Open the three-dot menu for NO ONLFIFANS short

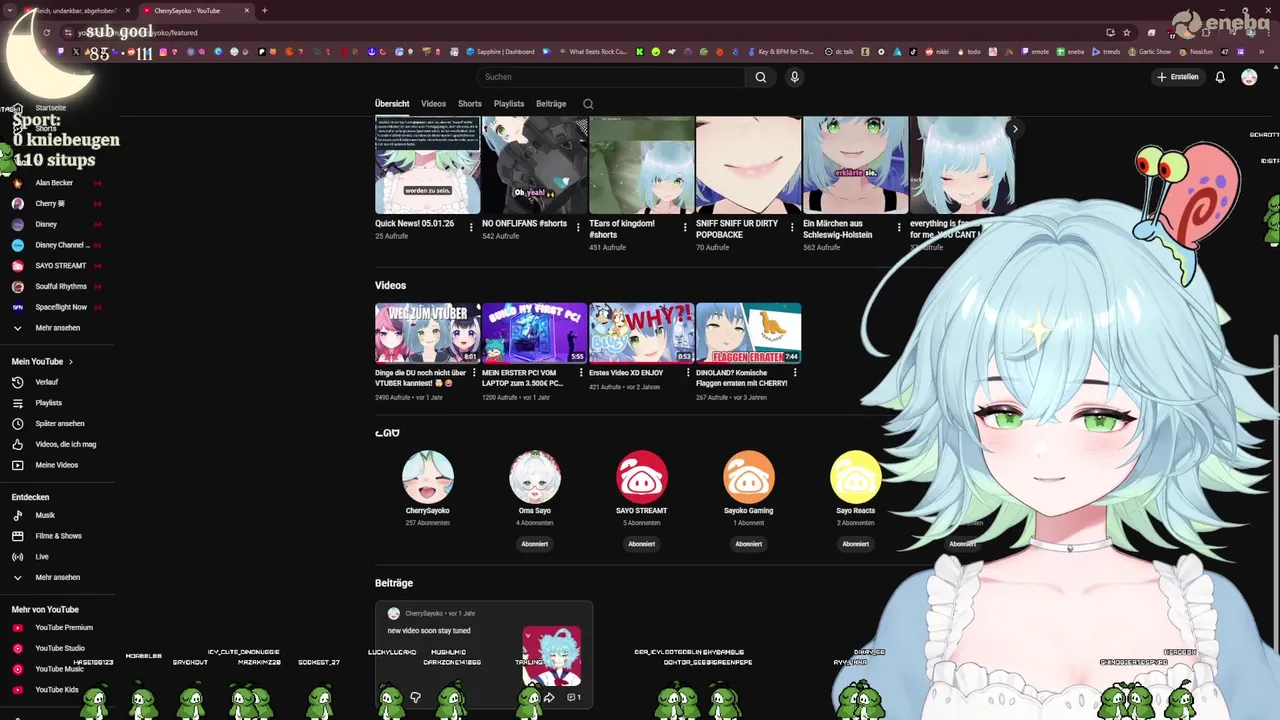[578, 228]
